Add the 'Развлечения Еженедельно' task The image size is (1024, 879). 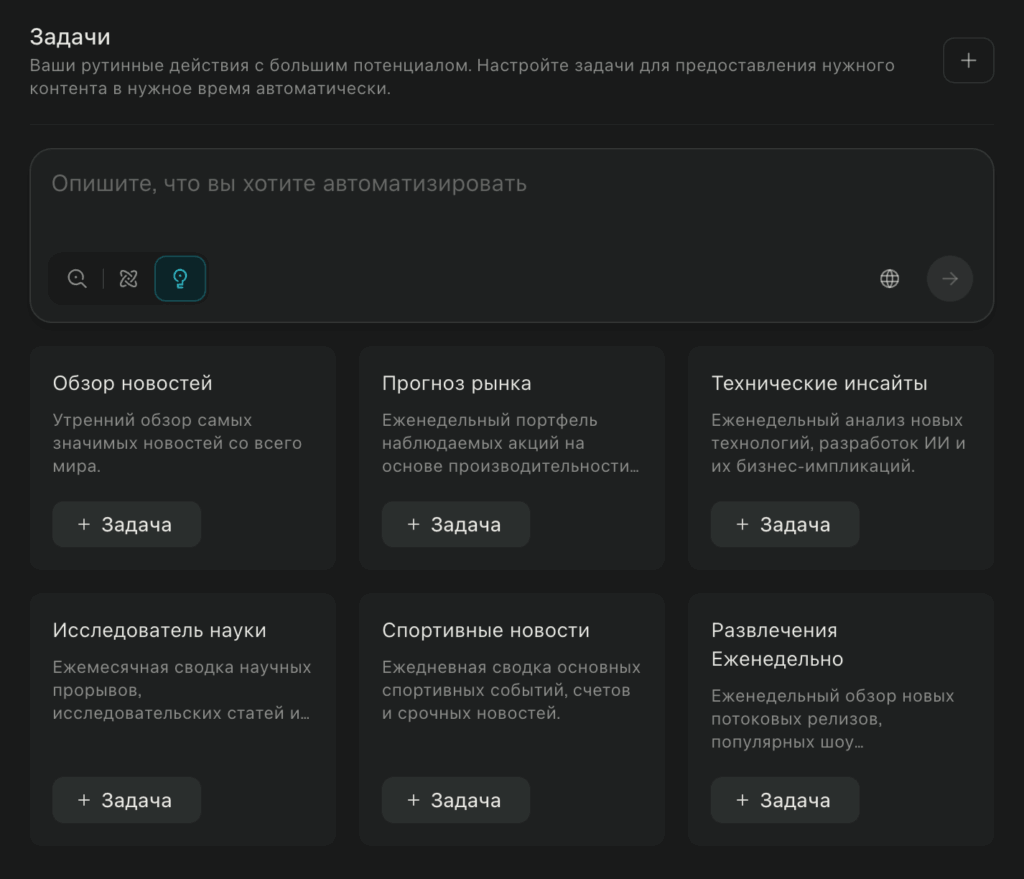784,800
